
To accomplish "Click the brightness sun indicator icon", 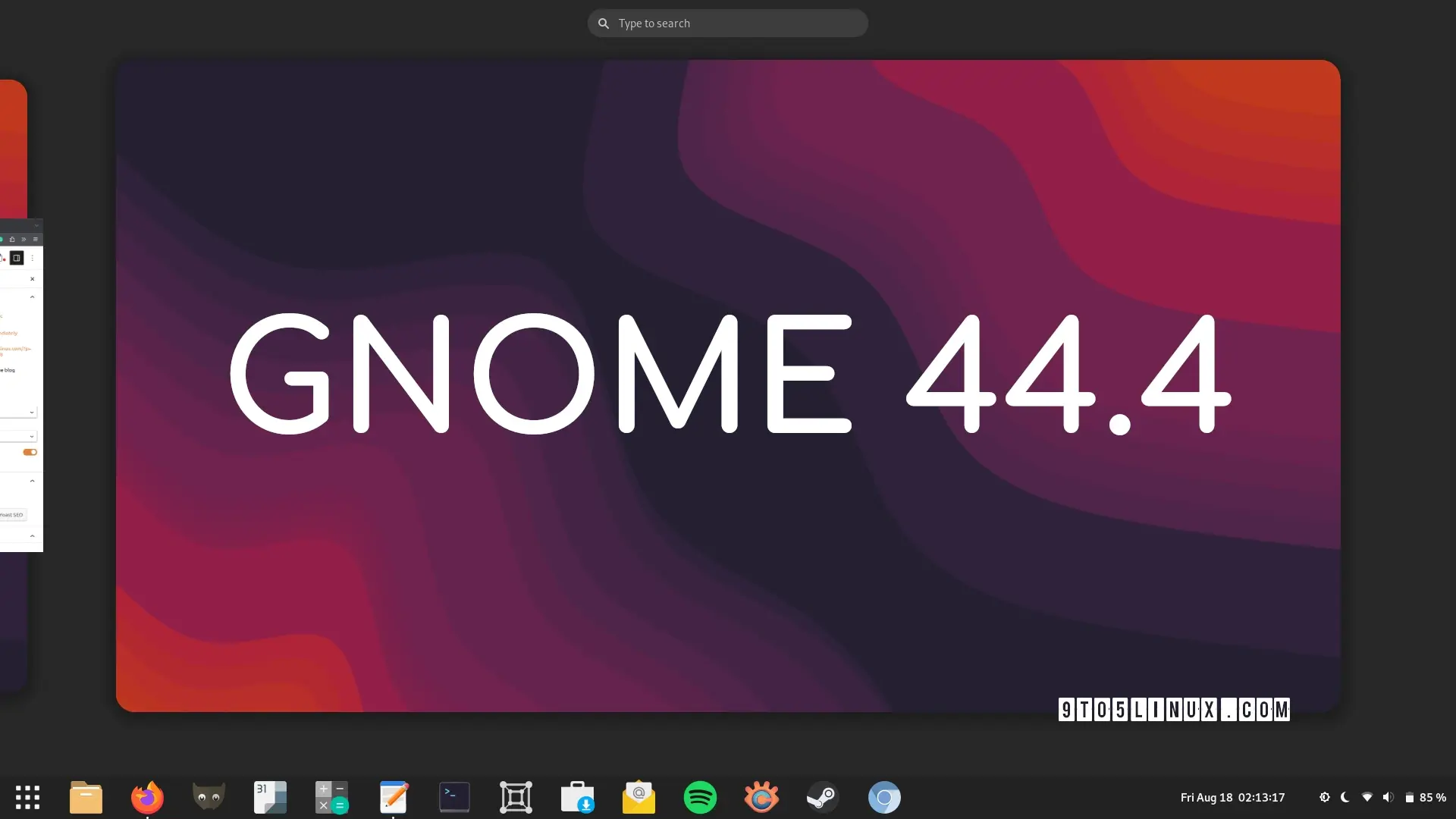I will pyautogui.click(x=1324, y=797).
